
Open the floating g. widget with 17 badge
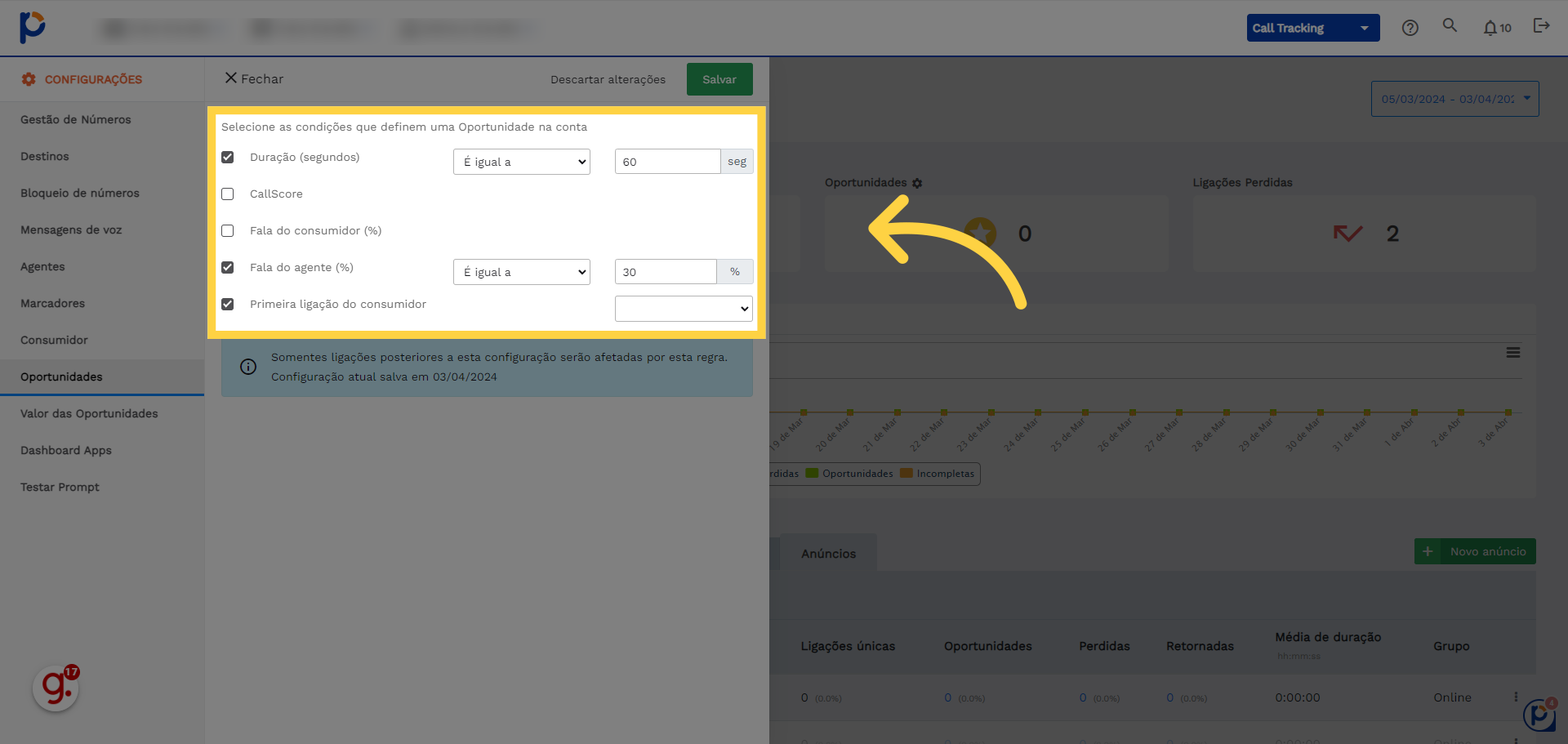click(56, 688)
